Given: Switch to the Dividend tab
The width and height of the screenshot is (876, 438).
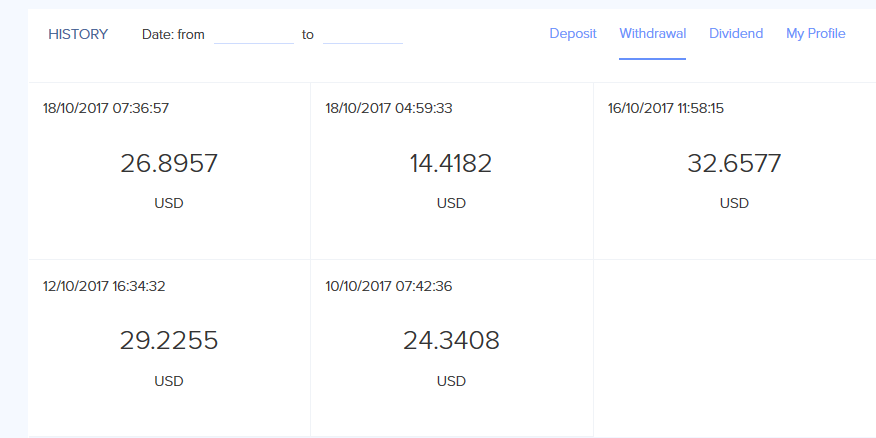Looking at the screenshot, I should point(736,34).
